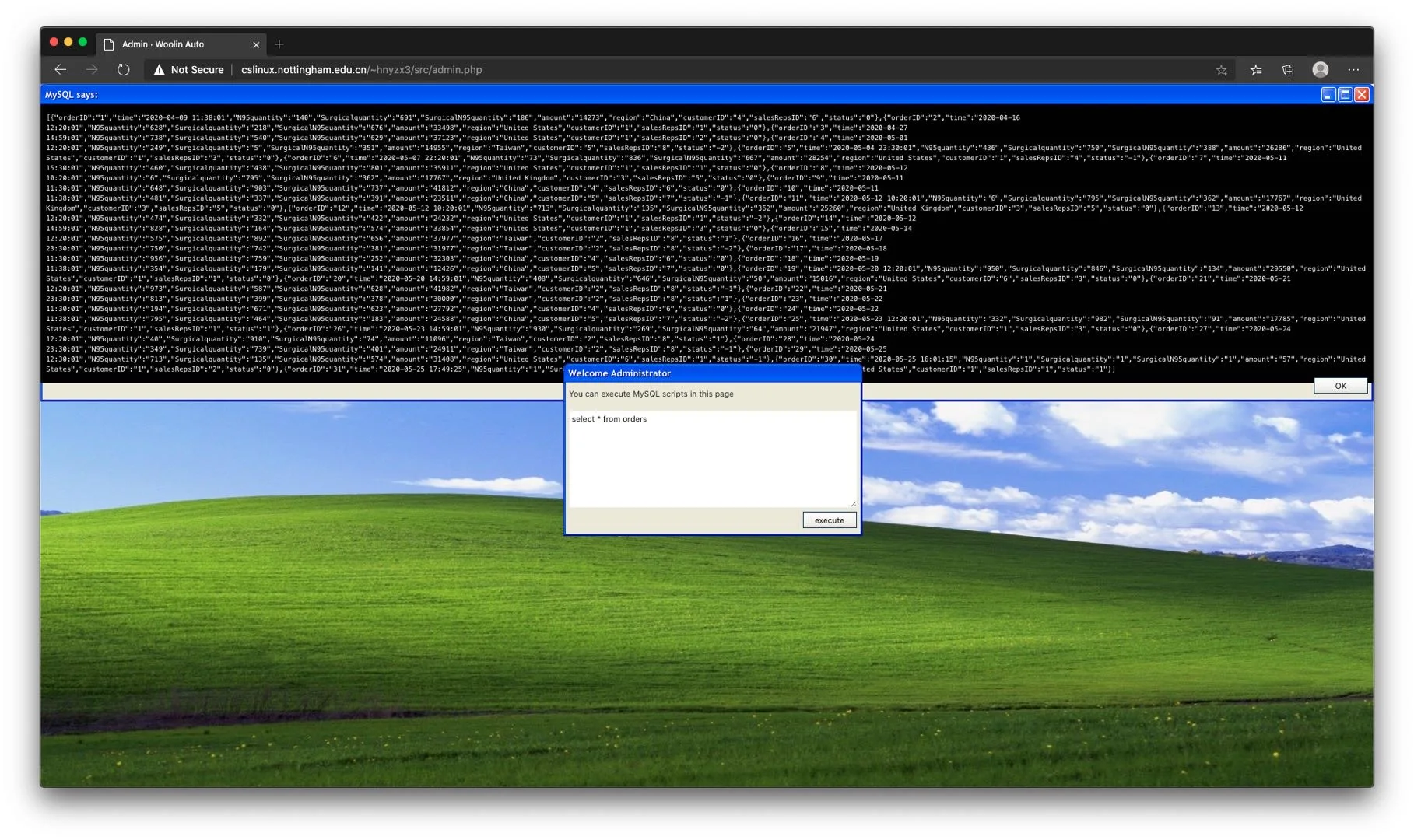Open the Favorites list icon
The width and height of the screenshot is (1414, 840).
1256,70
